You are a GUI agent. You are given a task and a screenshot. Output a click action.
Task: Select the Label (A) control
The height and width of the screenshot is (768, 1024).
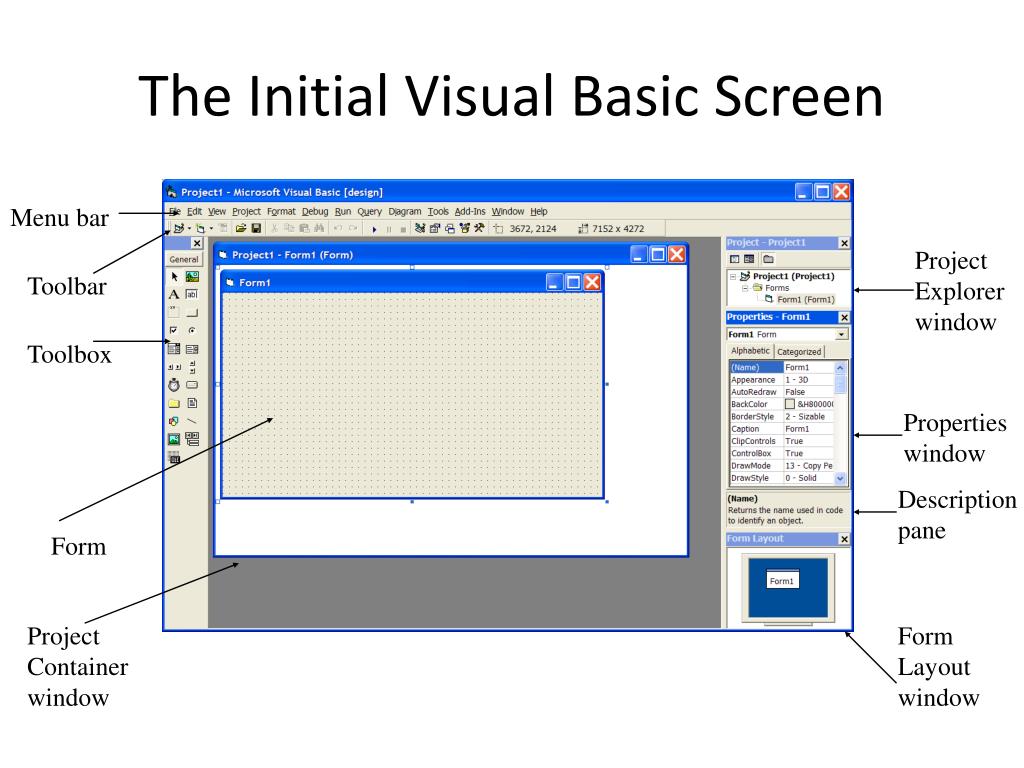pyautogui.click(x=174, y=295)
